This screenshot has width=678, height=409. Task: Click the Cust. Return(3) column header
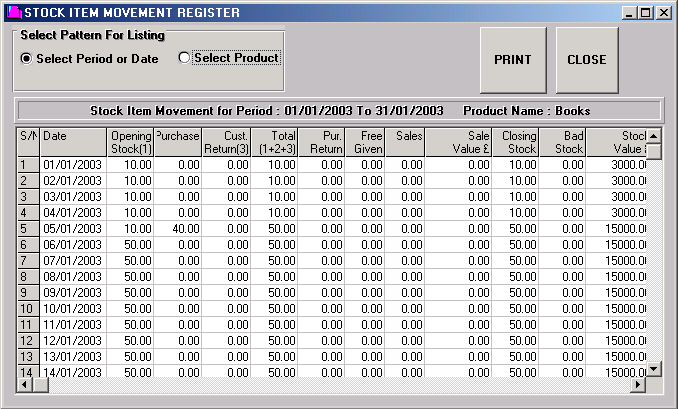pyautogui.click(x=226, y=142)
